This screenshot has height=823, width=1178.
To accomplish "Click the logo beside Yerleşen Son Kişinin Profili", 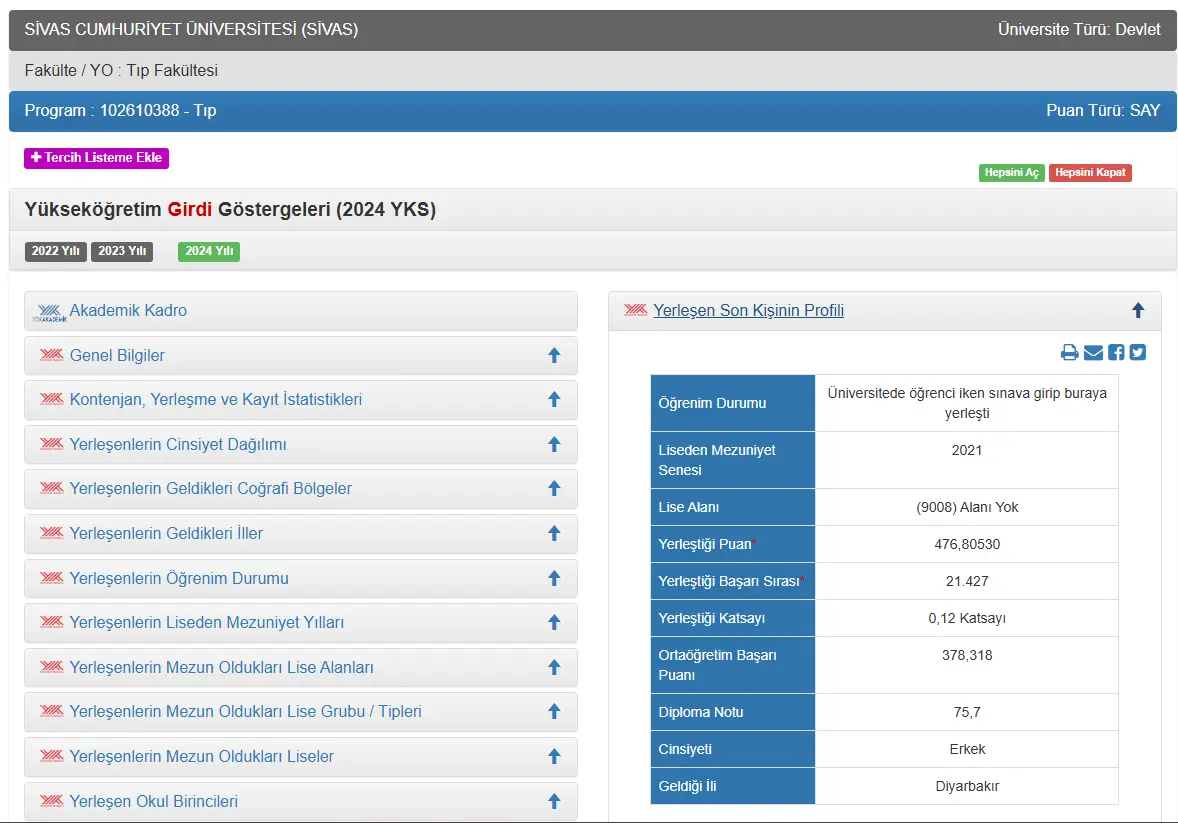I will click(636, 310).
